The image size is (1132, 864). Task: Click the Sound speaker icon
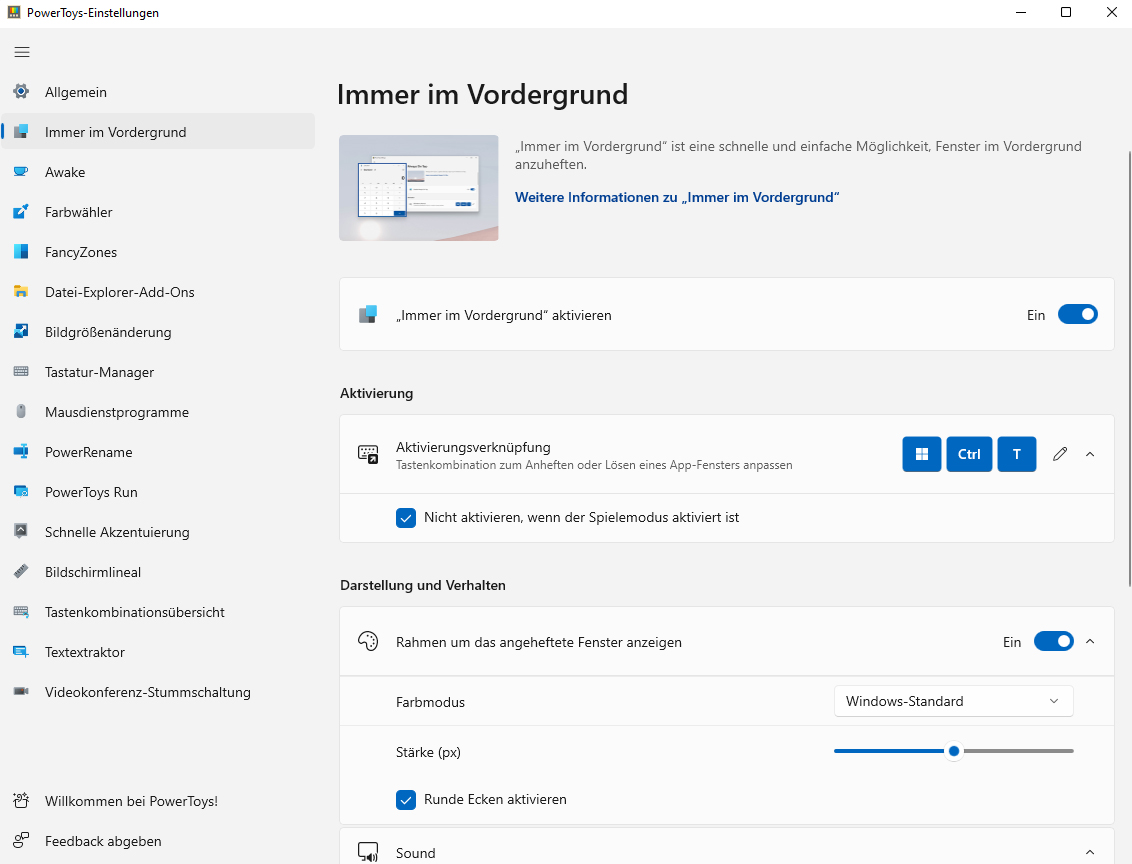[x=368, y=852]
